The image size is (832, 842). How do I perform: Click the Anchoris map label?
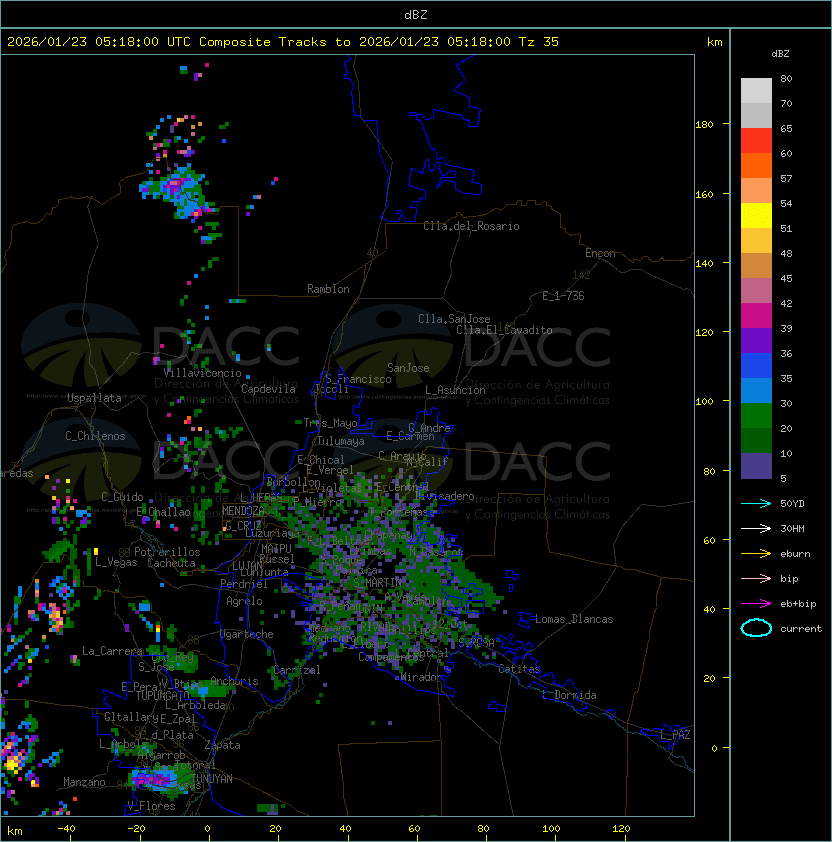pos(234,681)
